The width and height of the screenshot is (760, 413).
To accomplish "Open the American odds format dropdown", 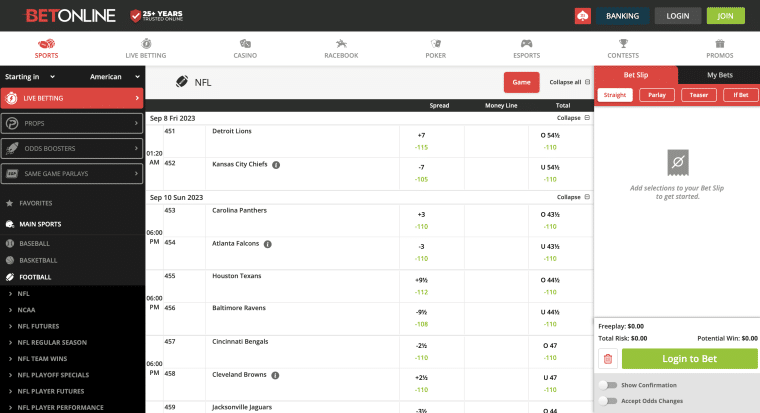I will (115, 77).
